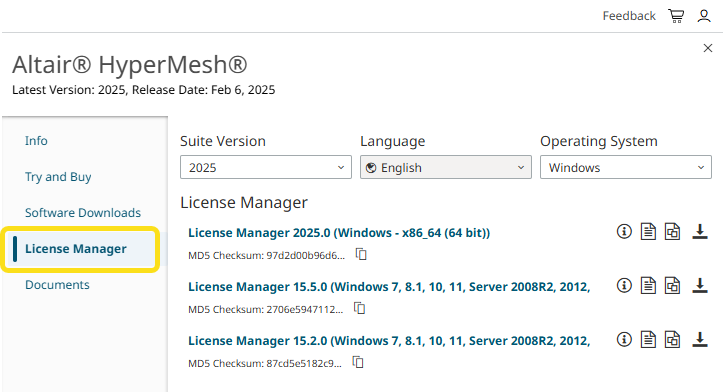The width and height of the screenshot is (723, 392).
Task: Select the 'MD5 Checksum: 2706e5947112...' text
Action: click(266, 309)
